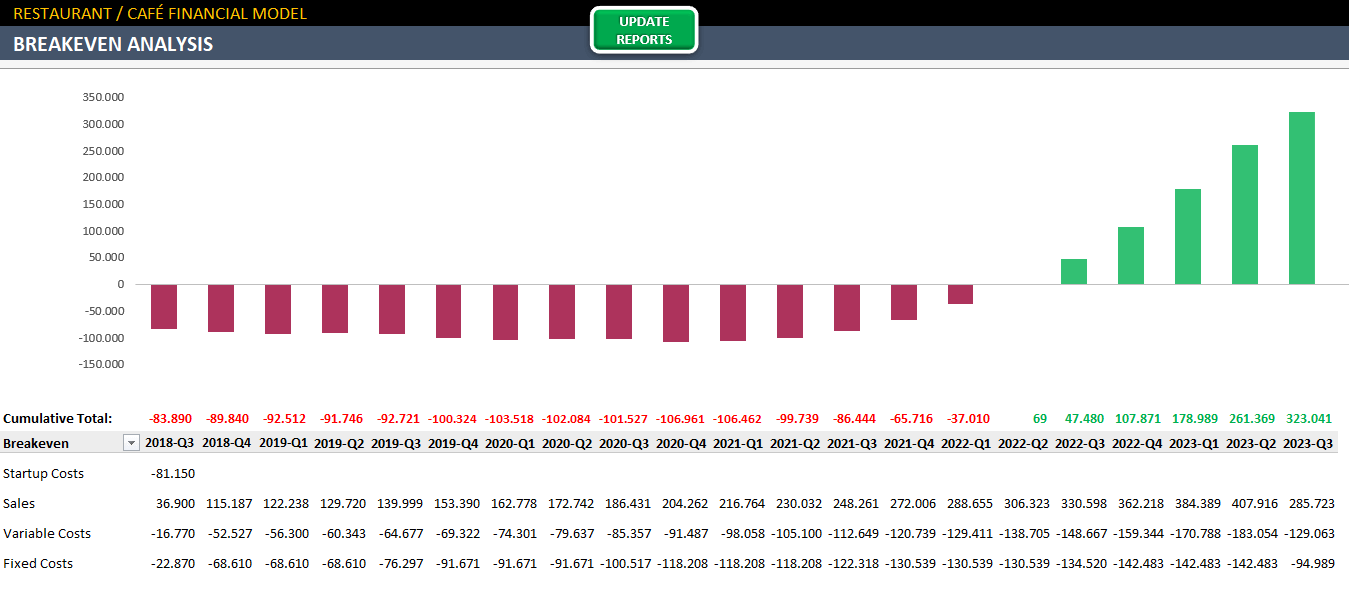Click the 2019-Q4 column header

(455, 443)
